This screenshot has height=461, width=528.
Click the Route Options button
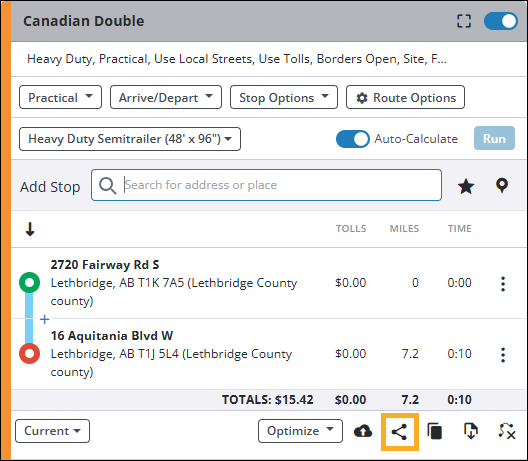point(405,97)
